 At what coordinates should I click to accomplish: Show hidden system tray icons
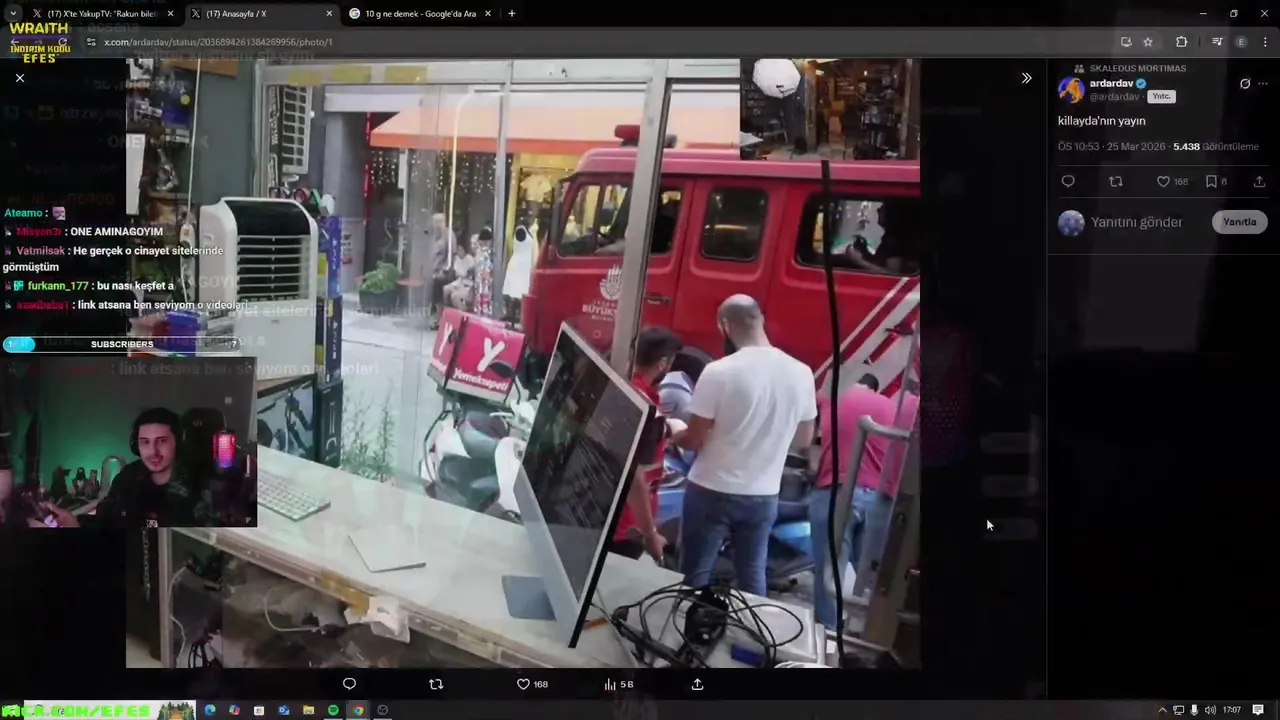pyautogui.click(x=1162, y=710)
